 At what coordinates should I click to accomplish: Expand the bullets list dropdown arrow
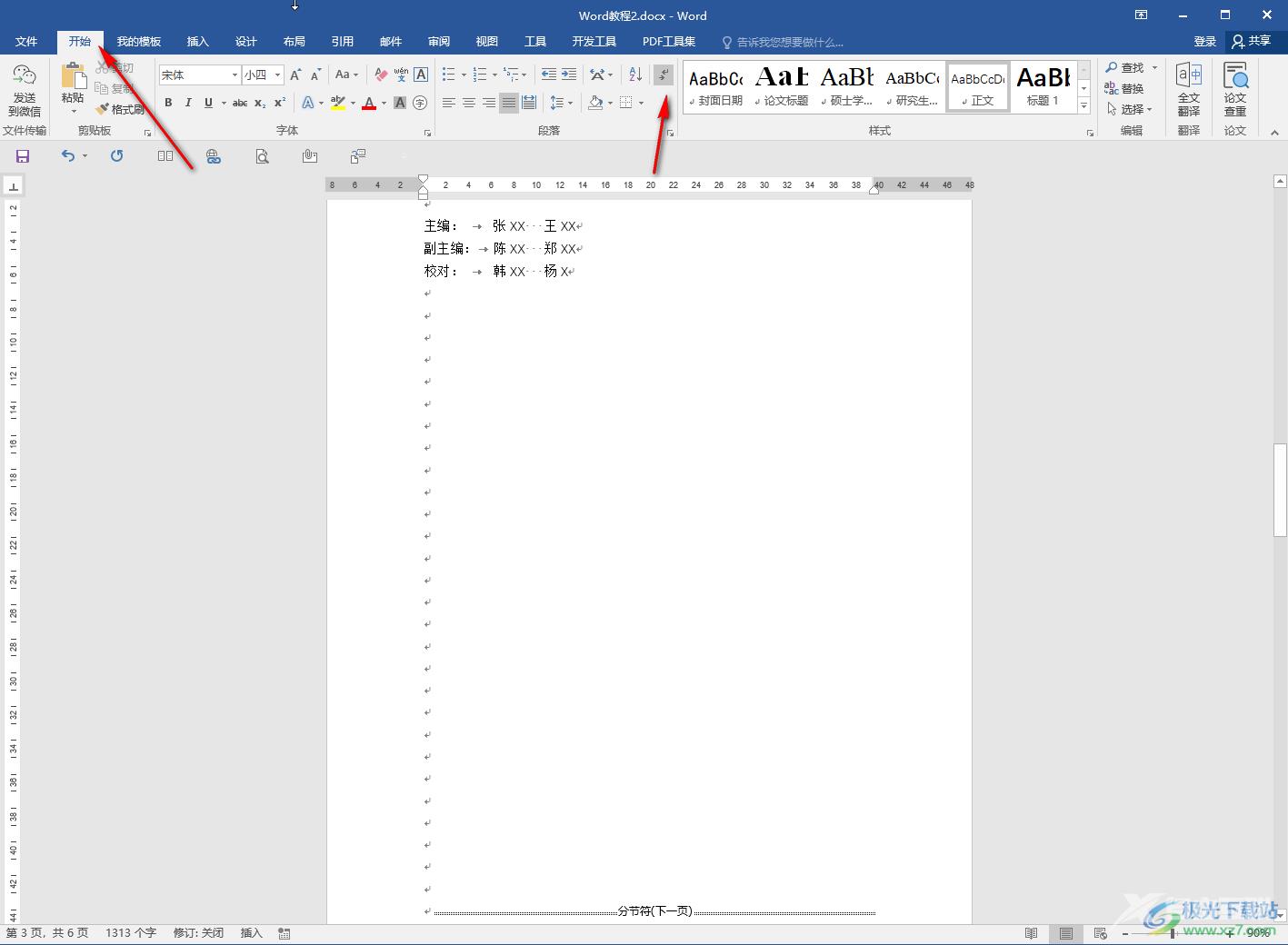(x=464, y=75)
